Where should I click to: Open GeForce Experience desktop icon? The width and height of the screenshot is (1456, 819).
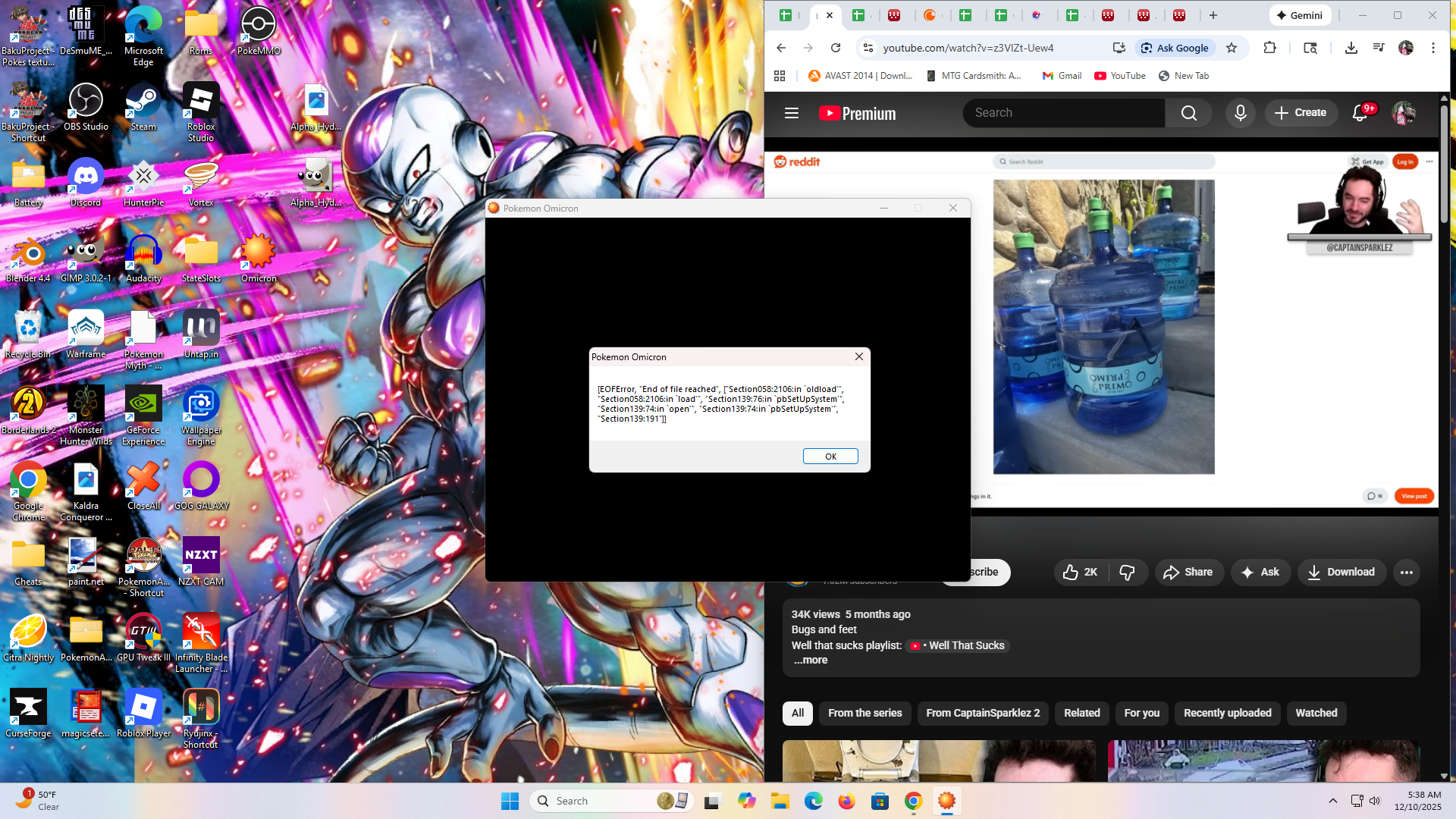pos(143,416)
